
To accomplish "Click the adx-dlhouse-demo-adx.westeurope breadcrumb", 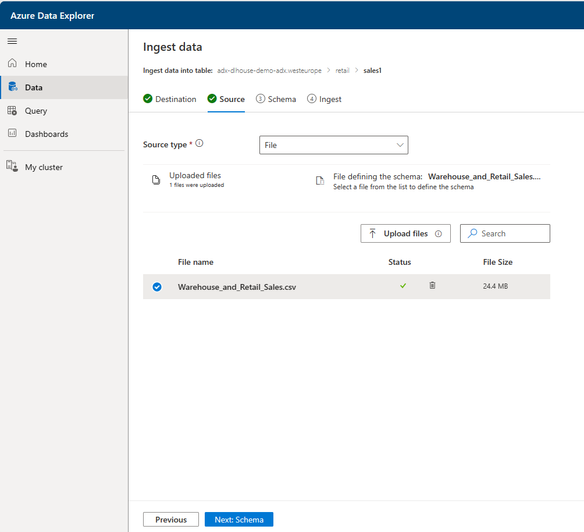I will [x=269, y=70].
